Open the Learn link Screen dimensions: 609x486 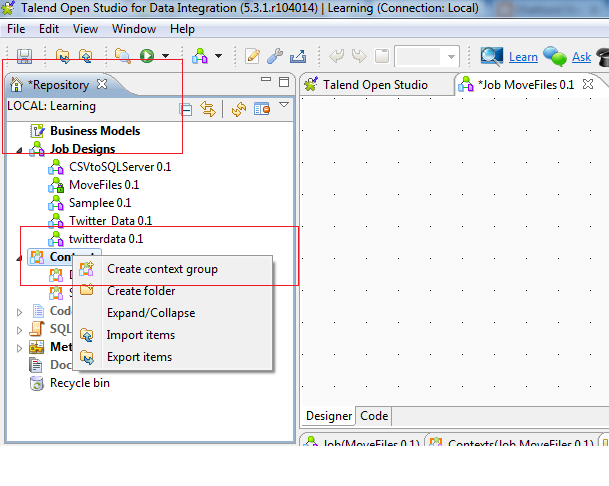pos(523,57)
